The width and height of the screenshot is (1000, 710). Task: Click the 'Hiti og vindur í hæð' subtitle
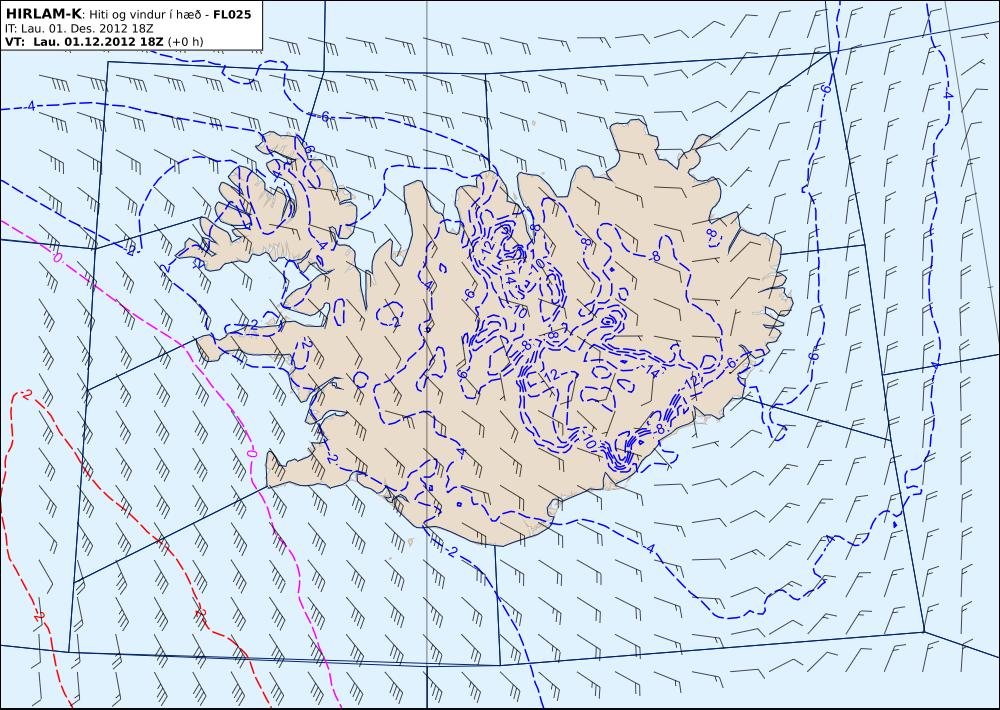[x=145, y=15]
